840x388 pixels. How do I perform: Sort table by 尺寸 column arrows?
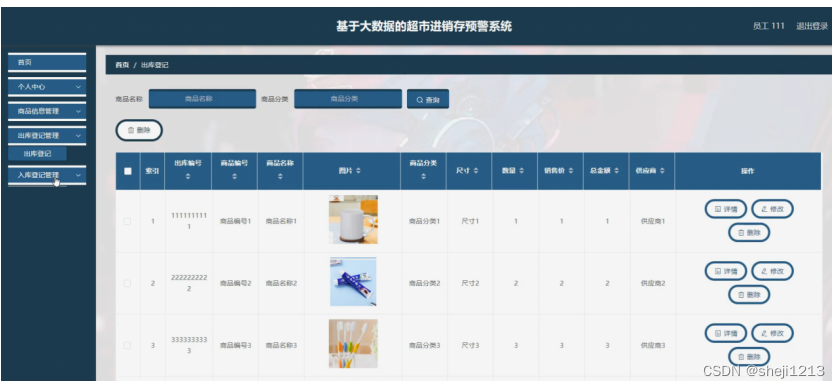click(x=476, y=171)
